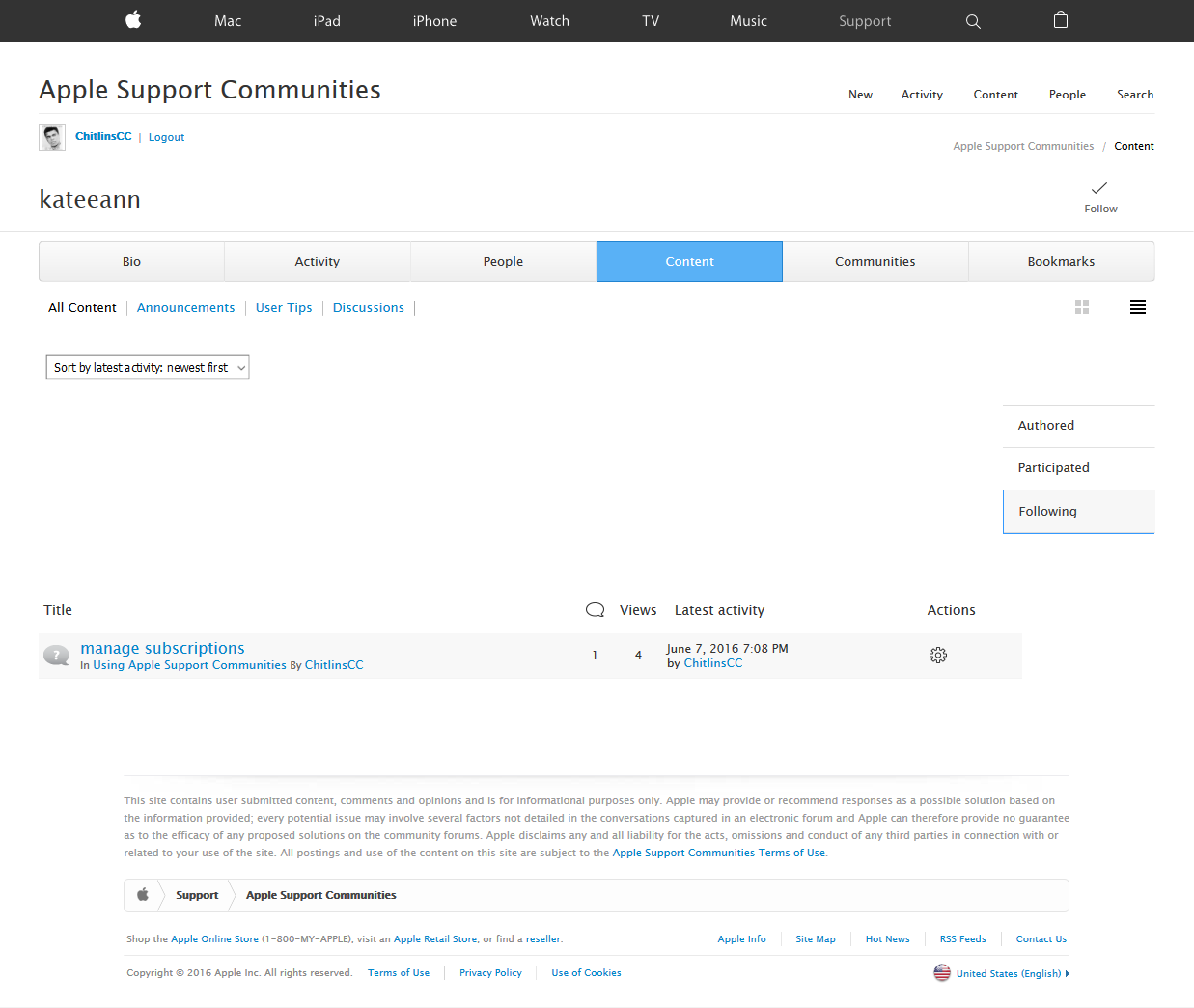Screen dimensions: 1194x1008
Task: Open the gear actions icon for manage subscriptions
Action: (938, 656)
